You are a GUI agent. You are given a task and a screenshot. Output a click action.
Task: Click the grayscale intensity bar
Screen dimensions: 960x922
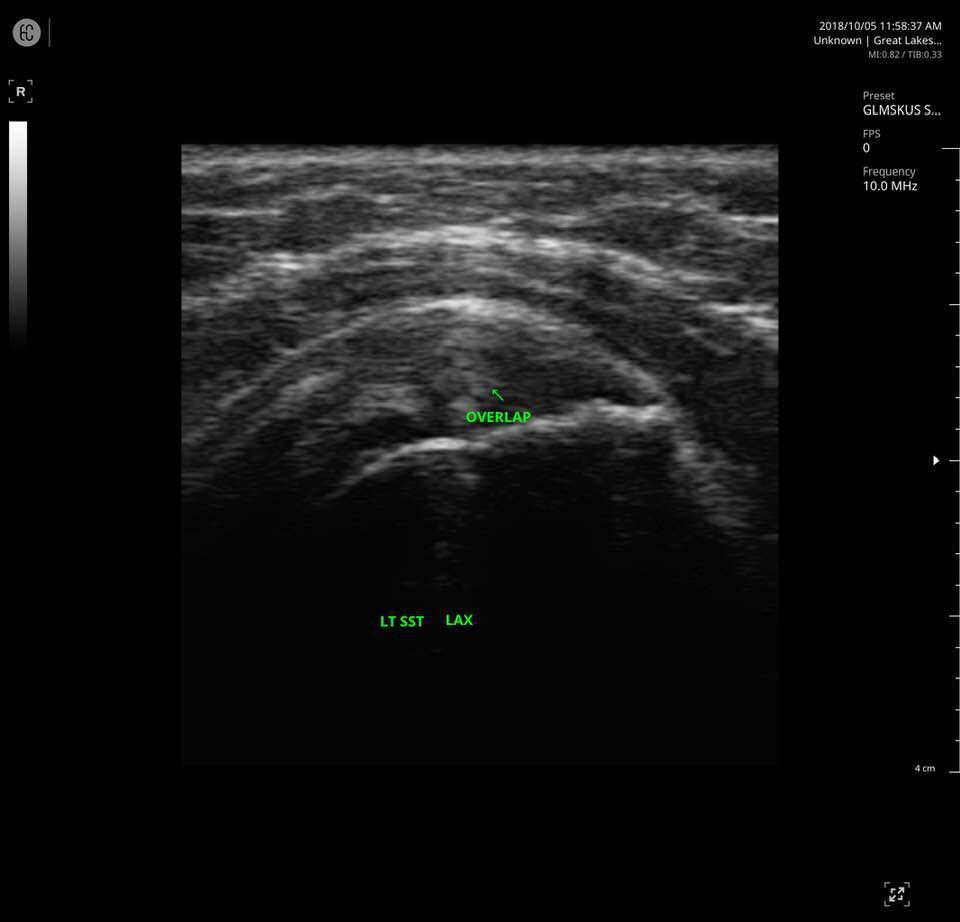coord(18,230)
